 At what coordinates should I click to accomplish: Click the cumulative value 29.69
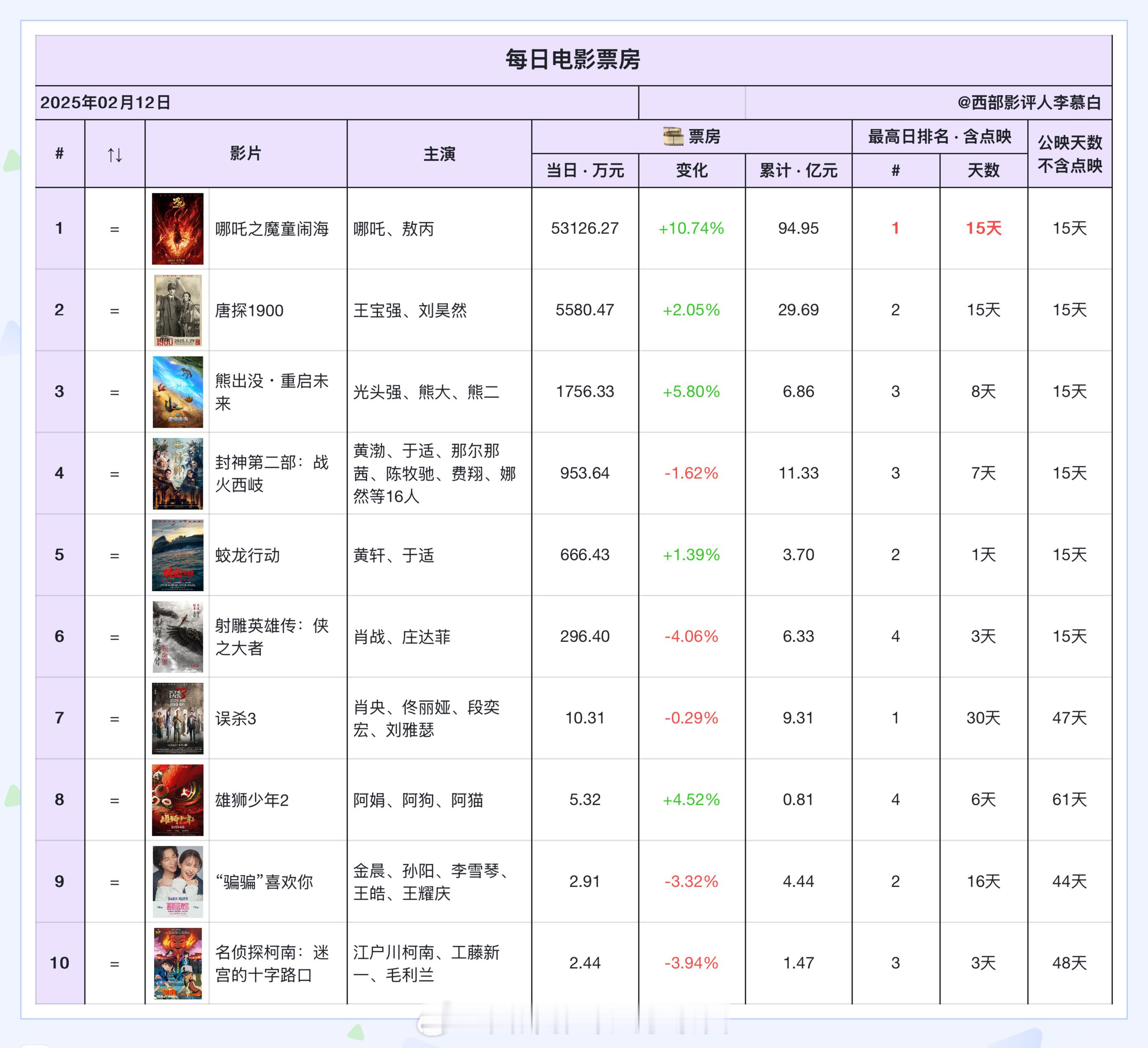pyautogui.click(x=798, y=310)
